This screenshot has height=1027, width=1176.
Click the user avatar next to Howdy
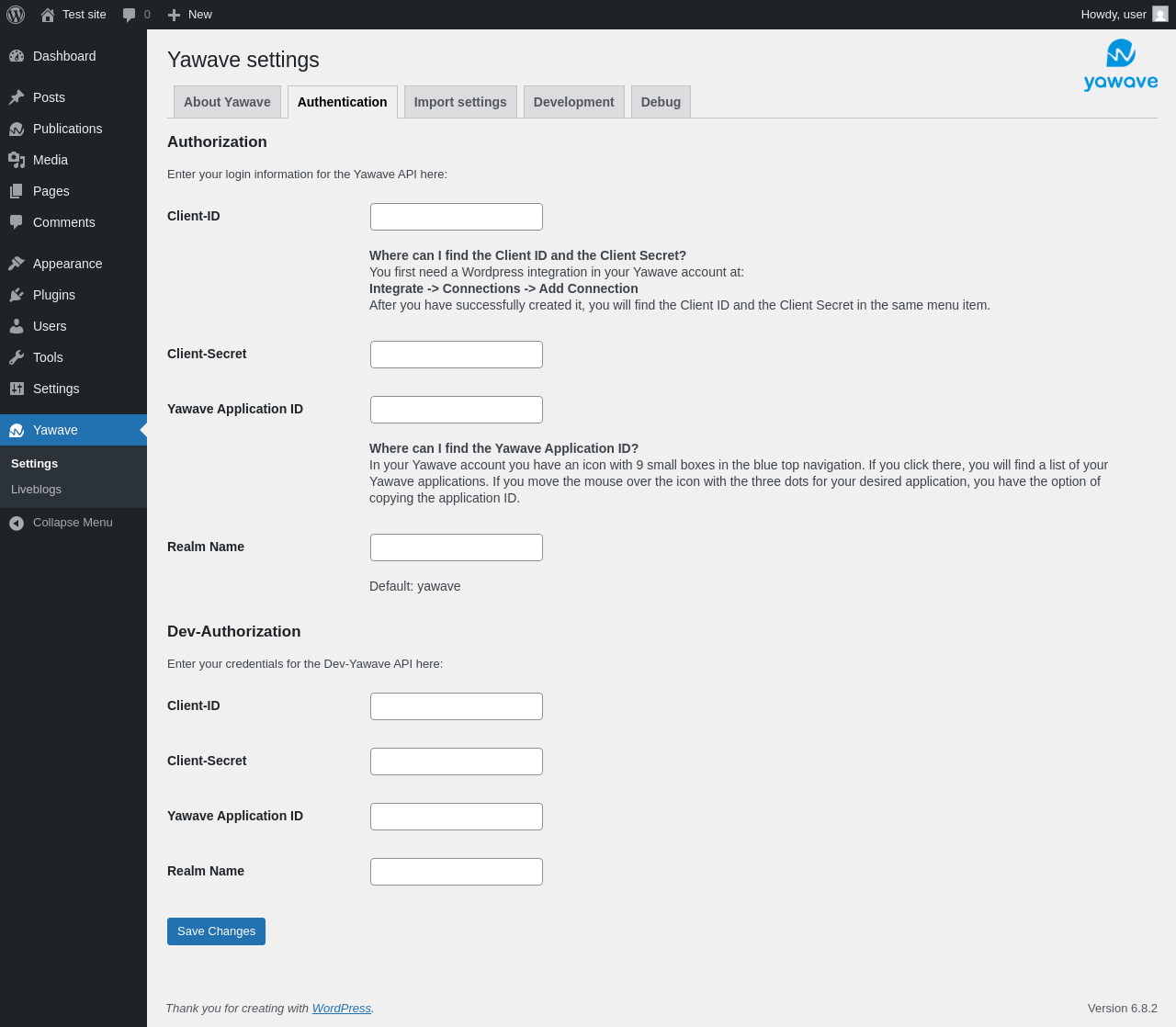click(x=1160, y=15)
